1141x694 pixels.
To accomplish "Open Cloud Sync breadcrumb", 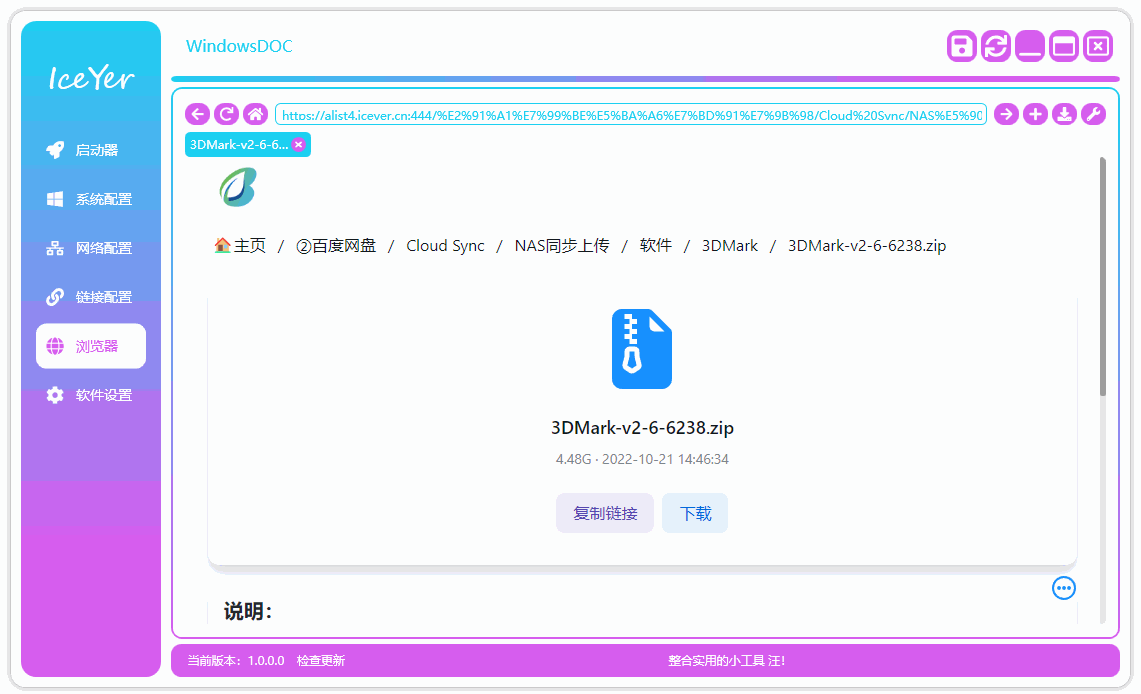I will point(445,246).
